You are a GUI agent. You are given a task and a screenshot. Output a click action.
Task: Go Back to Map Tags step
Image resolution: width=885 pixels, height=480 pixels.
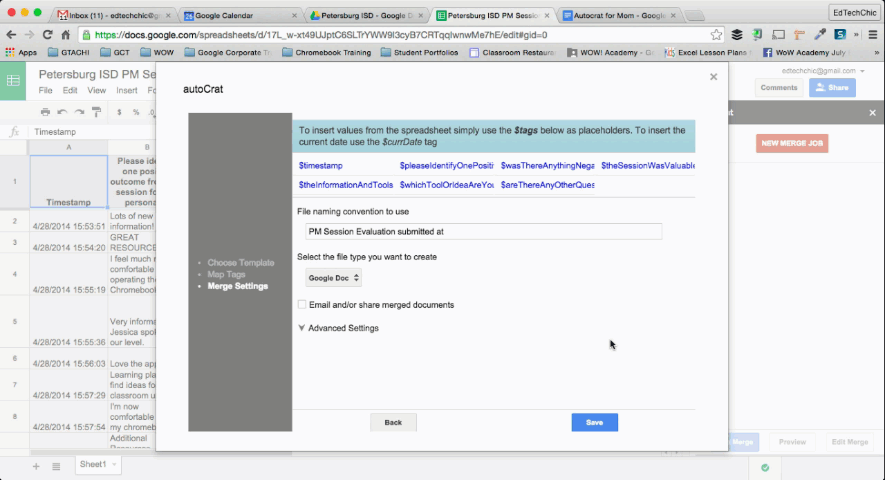[x=393, y=422]
